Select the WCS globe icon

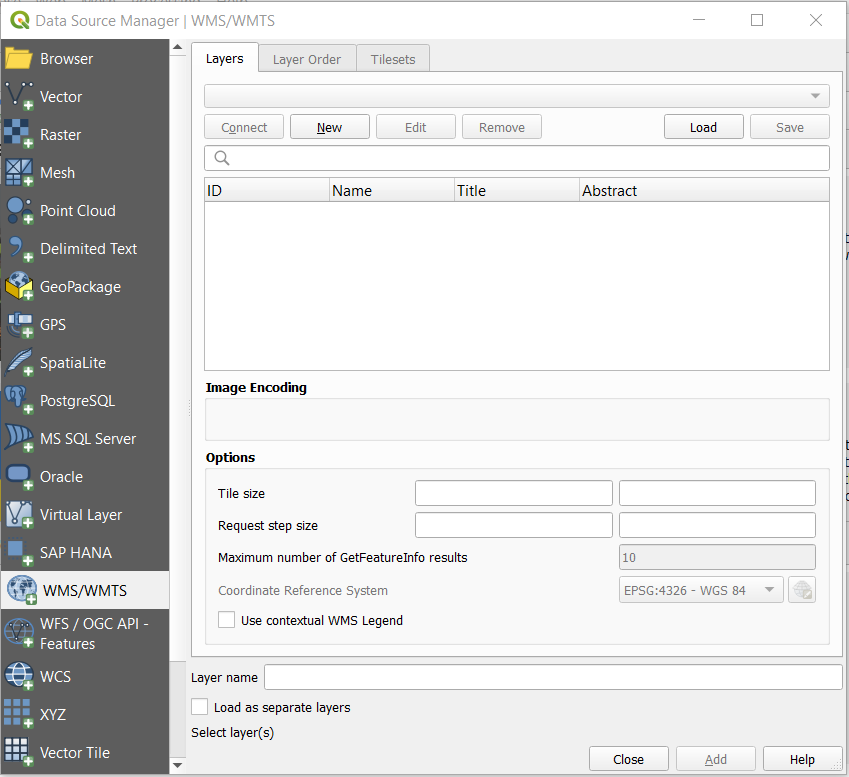[19, 676]
